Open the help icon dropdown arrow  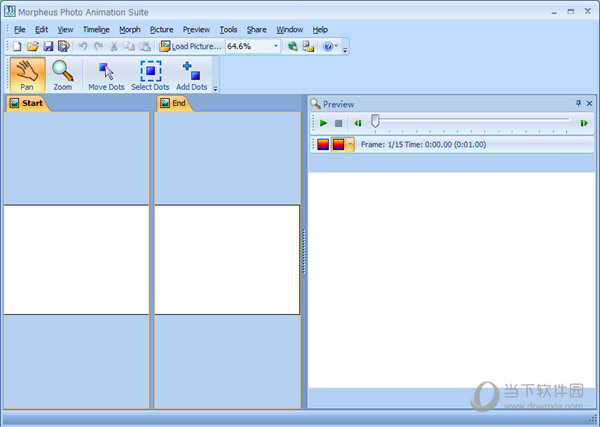click(336, 46)
